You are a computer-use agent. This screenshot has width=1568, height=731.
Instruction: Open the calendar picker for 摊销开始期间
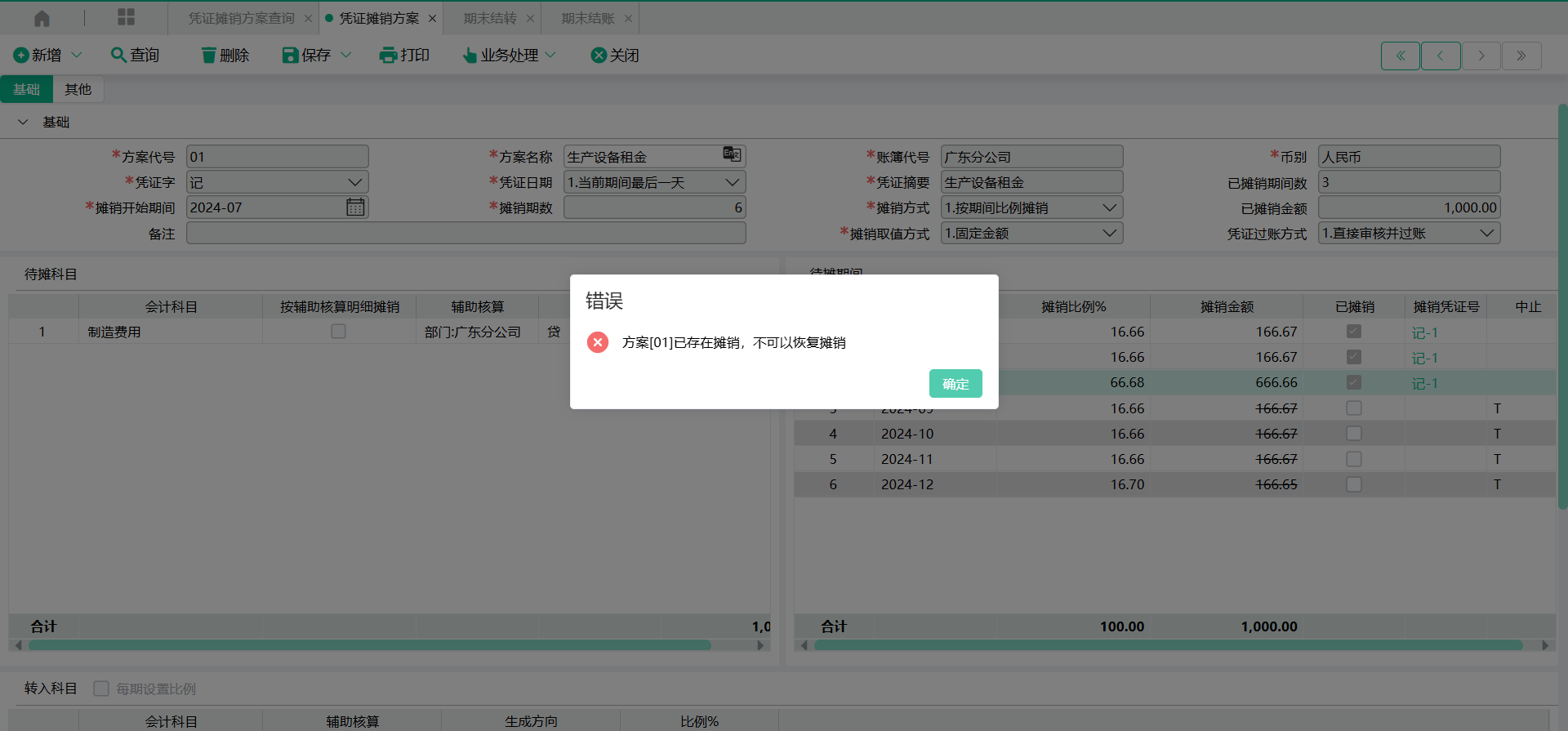pyautogui.click(x=355, y=207)
